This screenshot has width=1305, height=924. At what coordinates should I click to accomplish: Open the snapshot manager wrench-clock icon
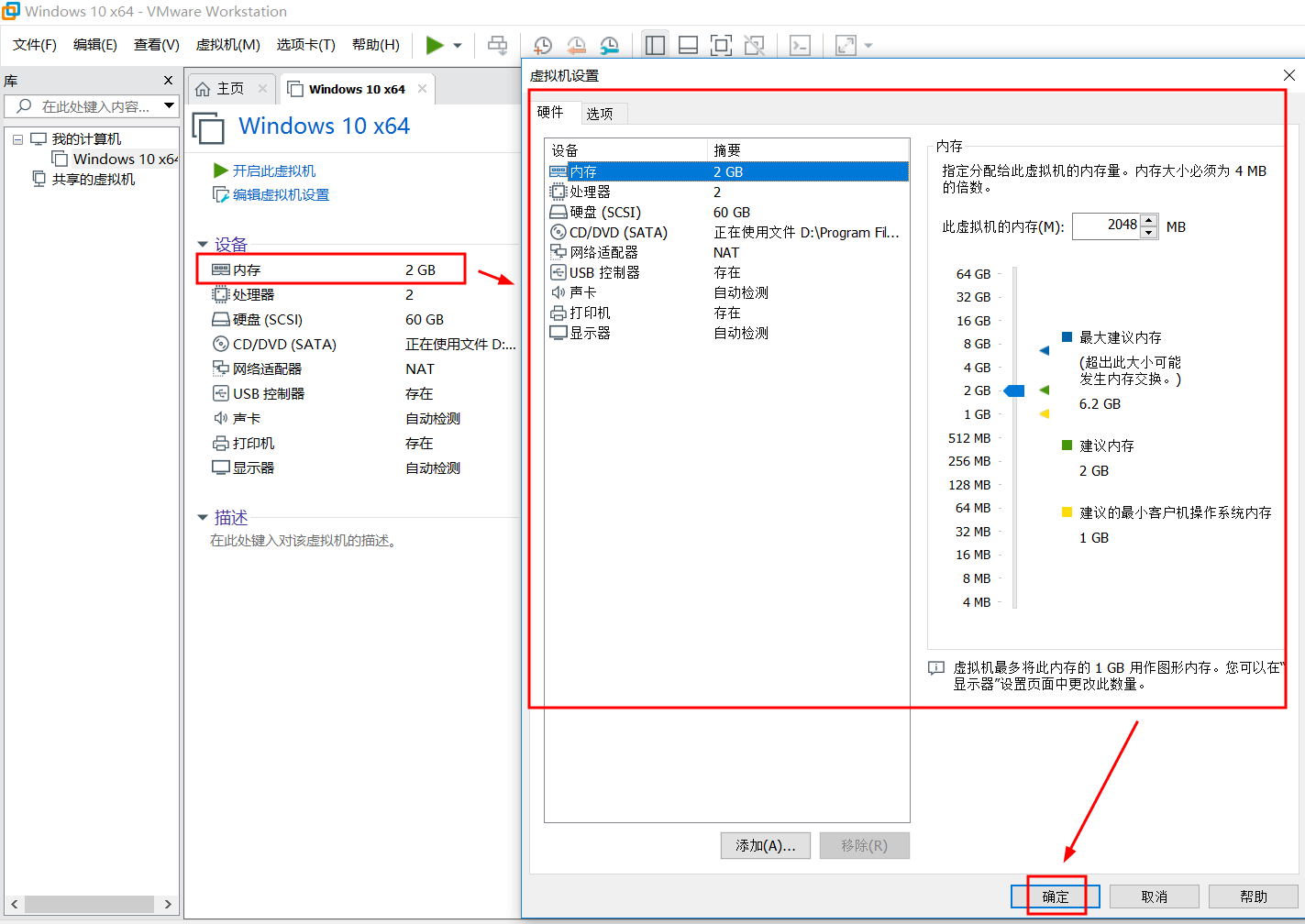point(609,45)
